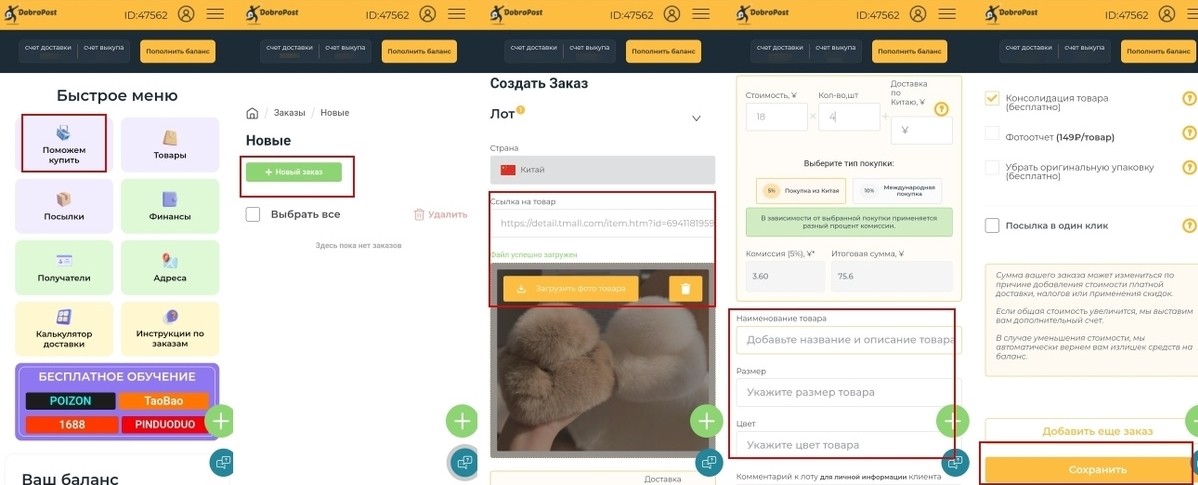The height and width of the screenshot is (485, 1198).
Task: Open the Страна Китай country selector
Action: [602, 170]
